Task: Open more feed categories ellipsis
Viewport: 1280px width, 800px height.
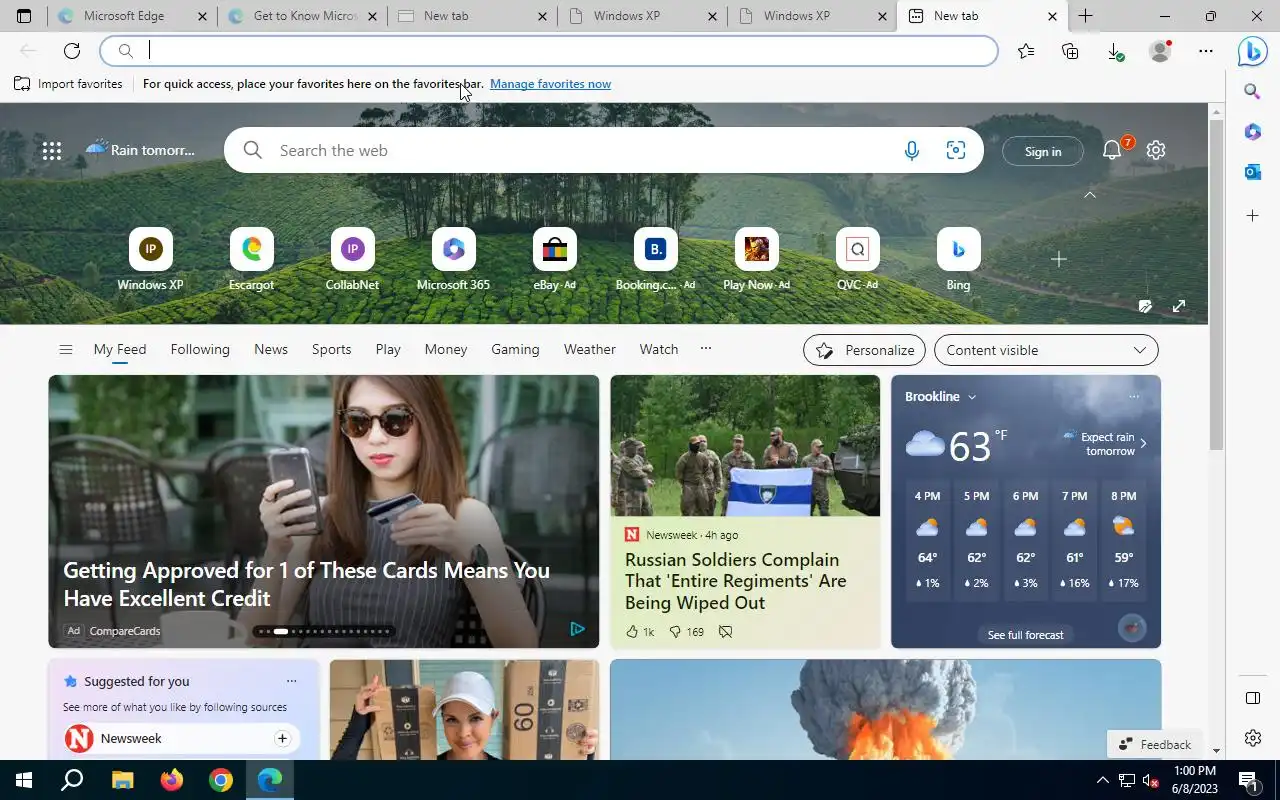Action: [706, 349]
